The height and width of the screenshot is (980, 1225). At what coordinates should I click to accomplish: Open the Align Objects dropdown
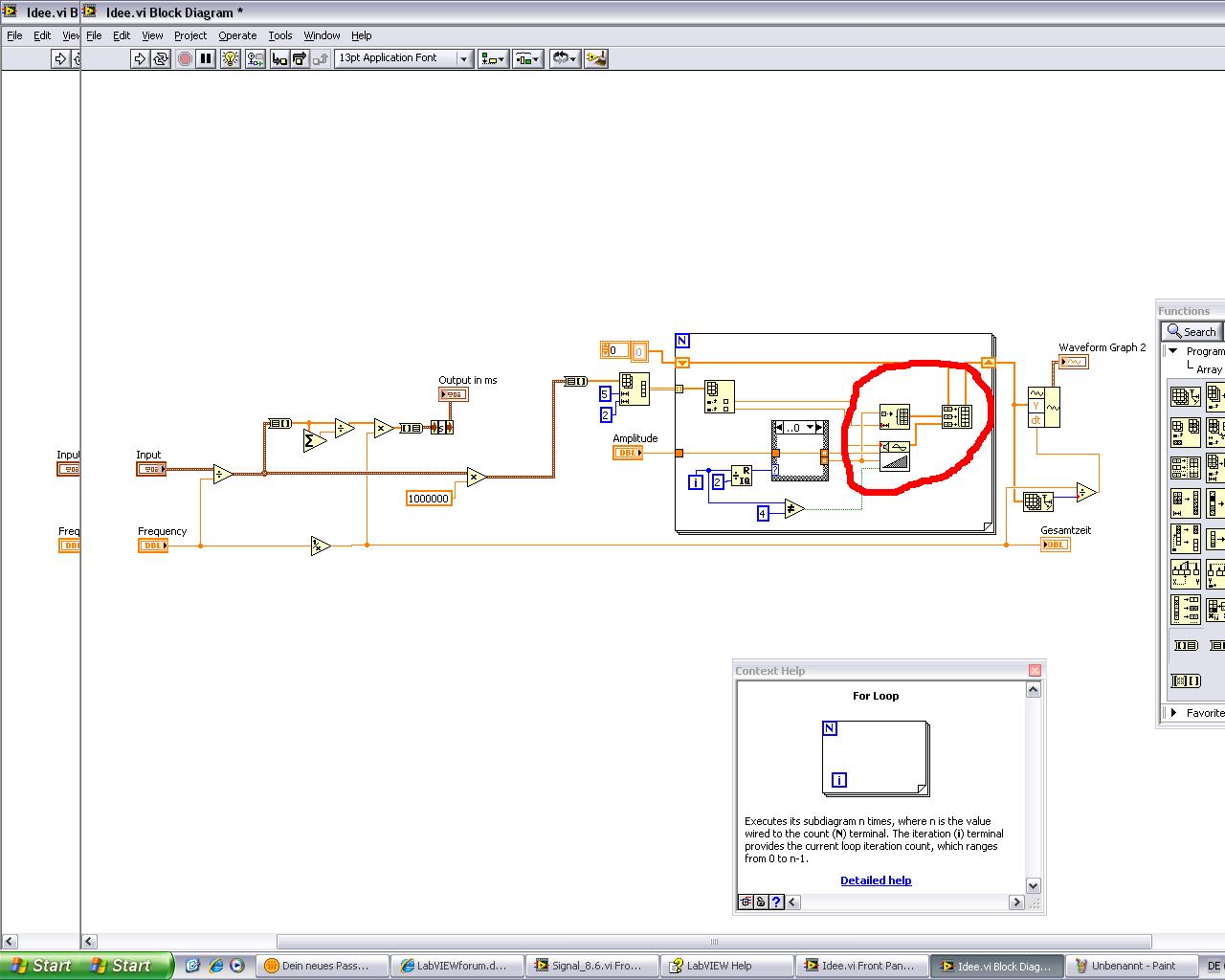tap(493, 58)
